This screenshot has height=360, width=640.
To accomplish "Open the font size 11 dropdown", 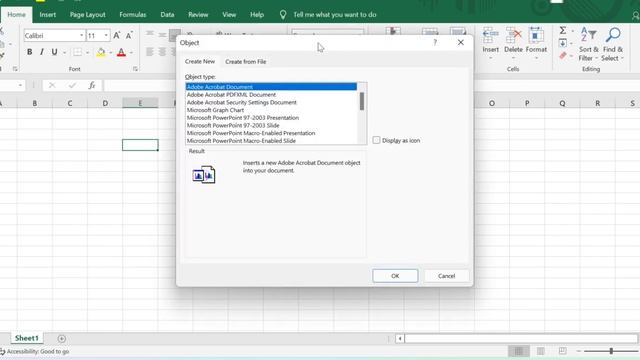I will pos(106,36).
